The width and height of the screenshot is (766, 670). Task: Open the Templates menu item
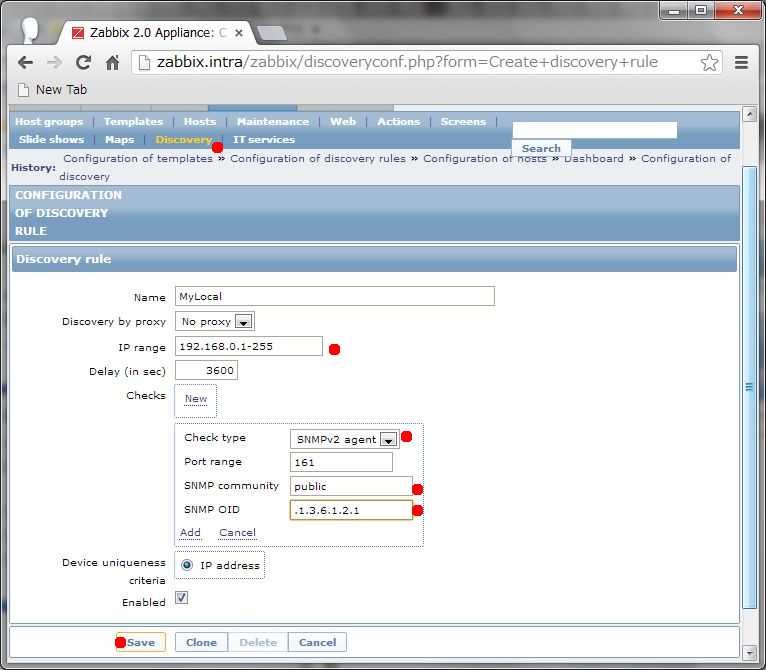point(133,122)
